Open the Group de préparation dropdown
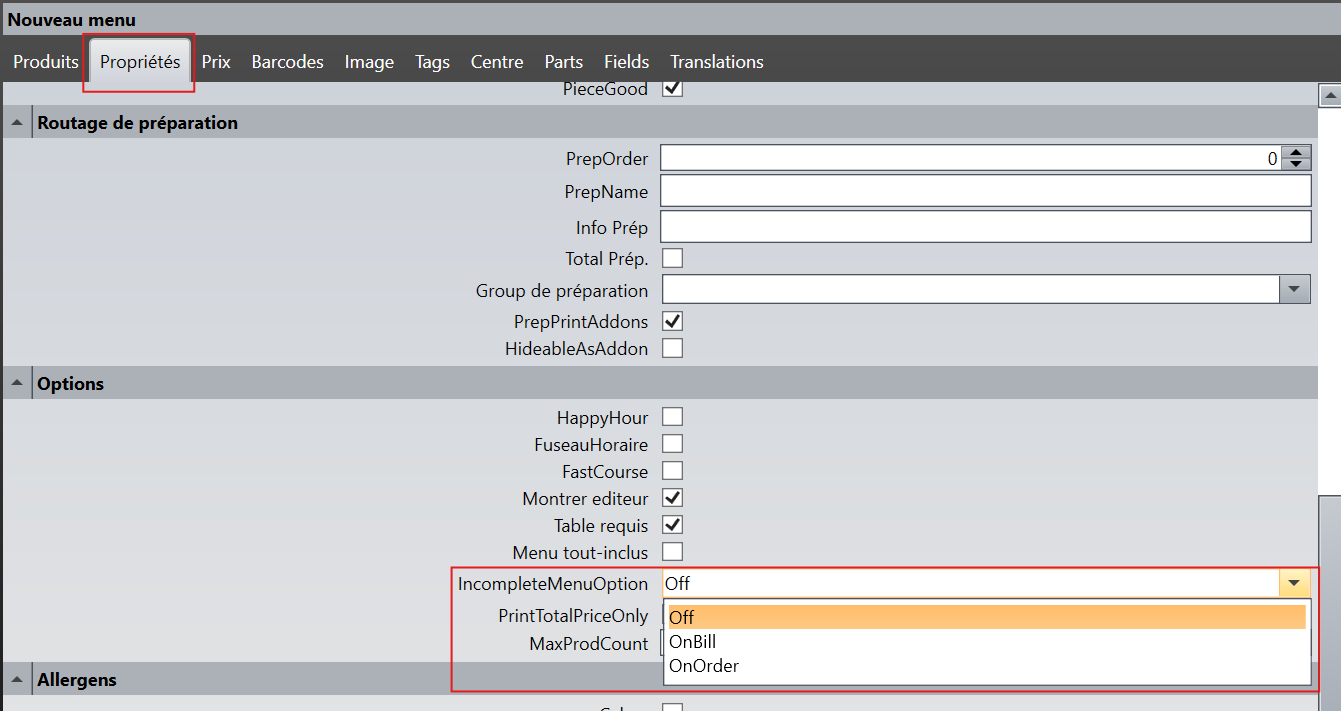The height and width of the screenshot is (711, 1341). (1295, 290)
